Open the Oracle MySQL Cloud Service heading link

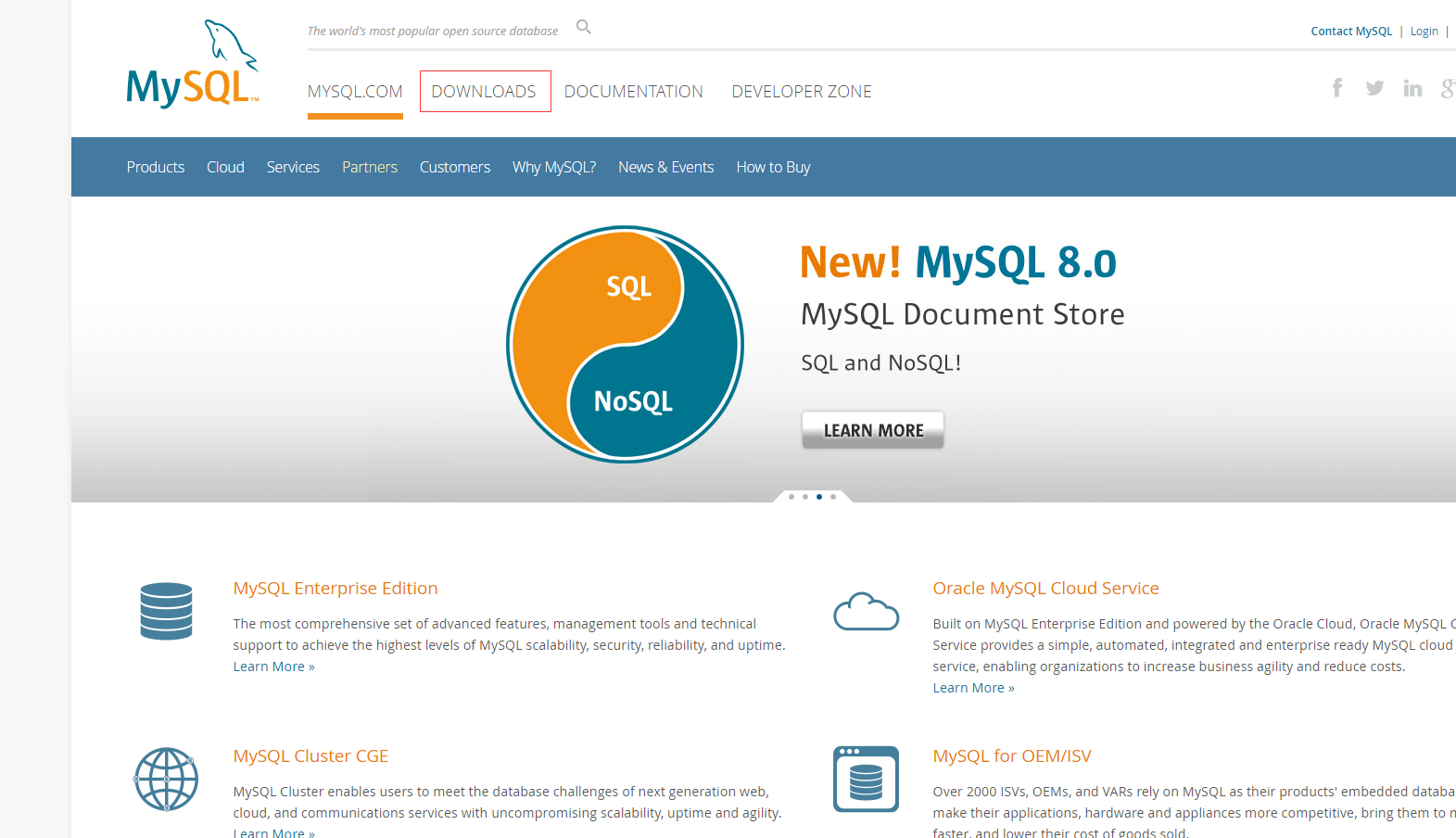click(1046, 589)
